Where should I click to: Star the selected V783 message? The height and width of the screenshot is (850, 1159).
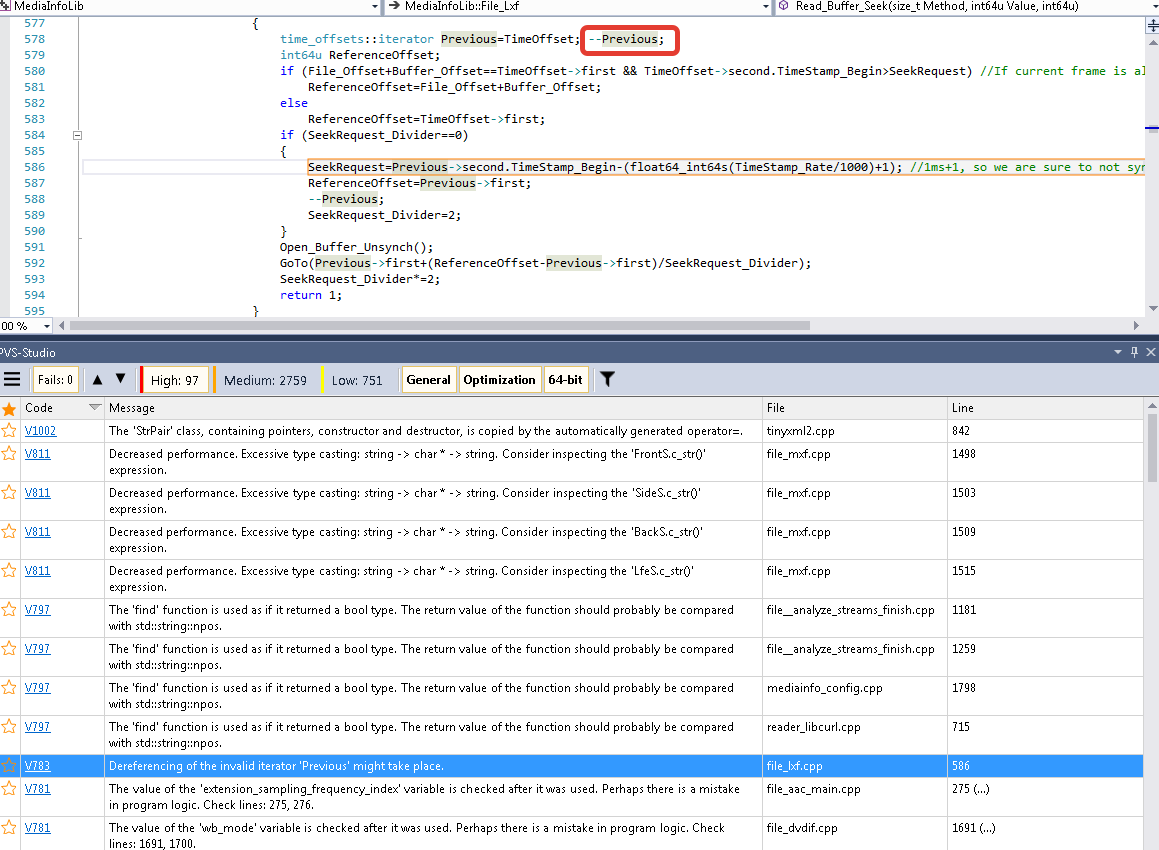pos(9,766)
